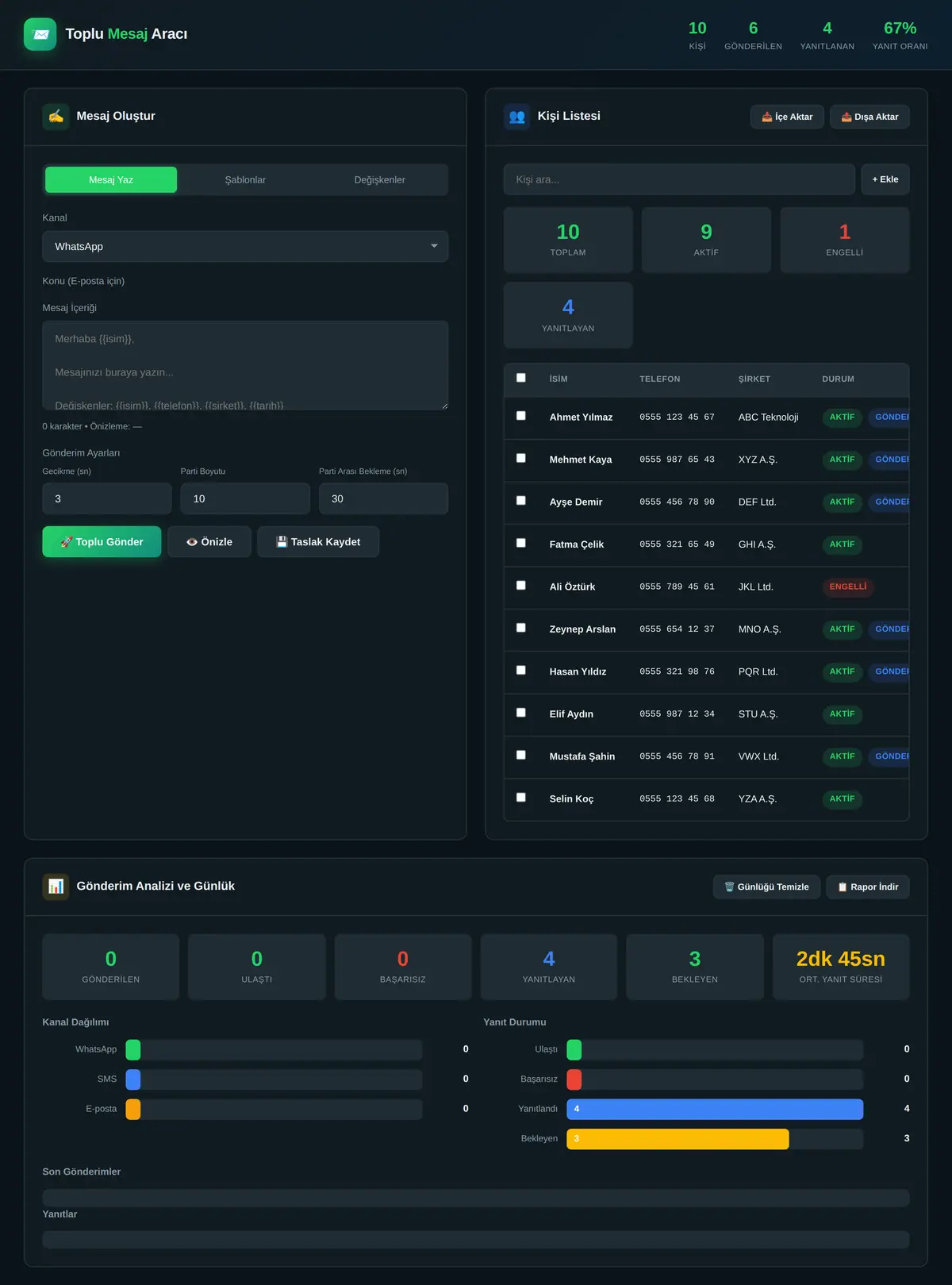Click the writing hand icon beside Mesaj Oluştur
Screen dimensions: 952x1285
(x=56, y=116)
